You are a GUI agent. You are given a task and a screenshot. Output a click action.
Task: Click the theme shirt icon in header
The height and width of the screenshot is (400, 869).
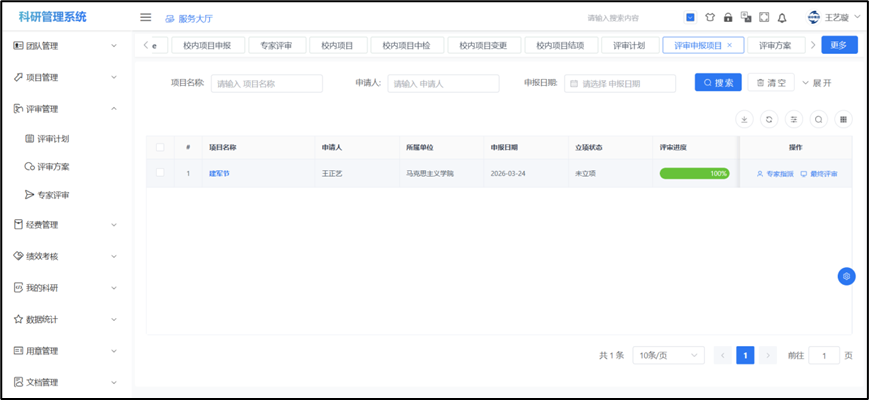(710, 17)
